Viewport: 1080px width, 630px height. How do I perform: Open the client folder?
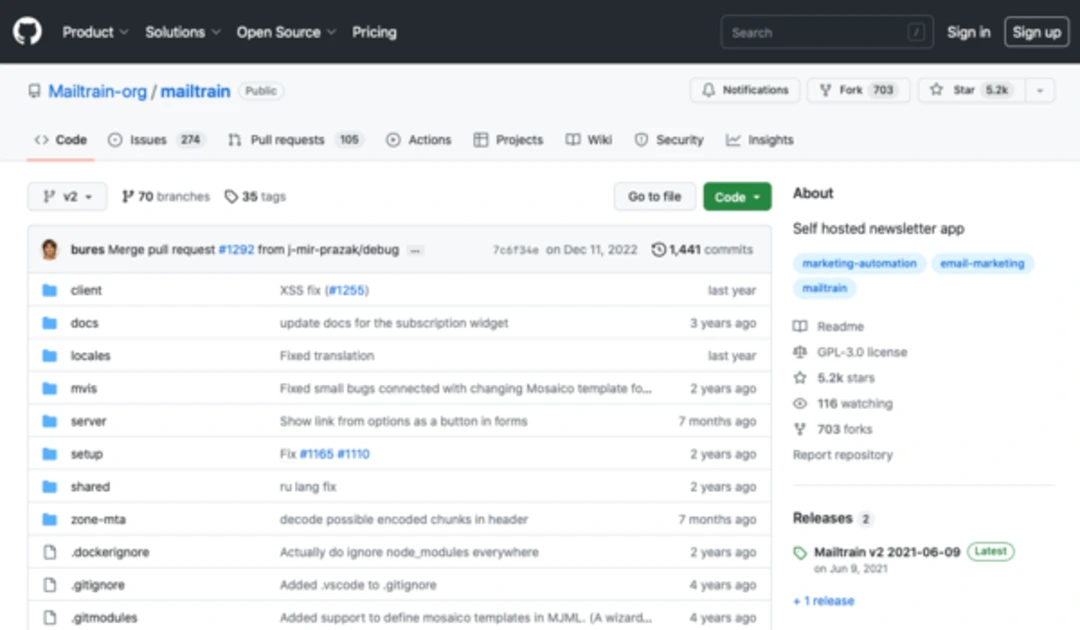(x=86, y=291)
